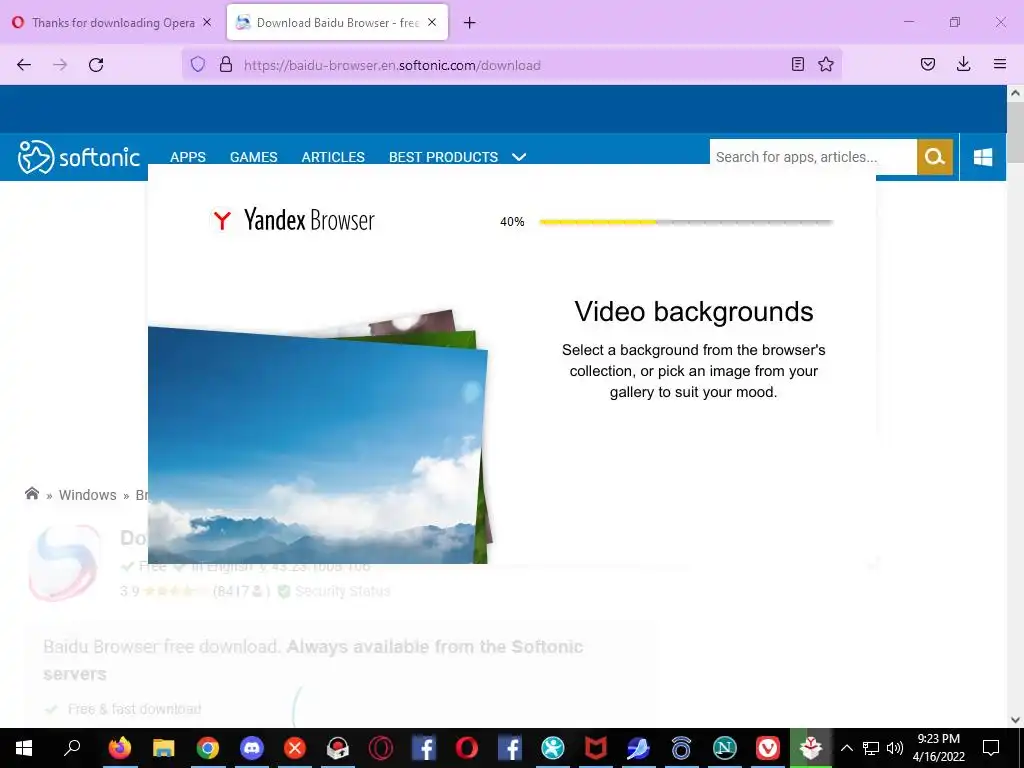Image resolution: width=1024 pixels, height=768 pixels.
Task: Open the APPS menu on Softonic
Action: click(188, 157)
